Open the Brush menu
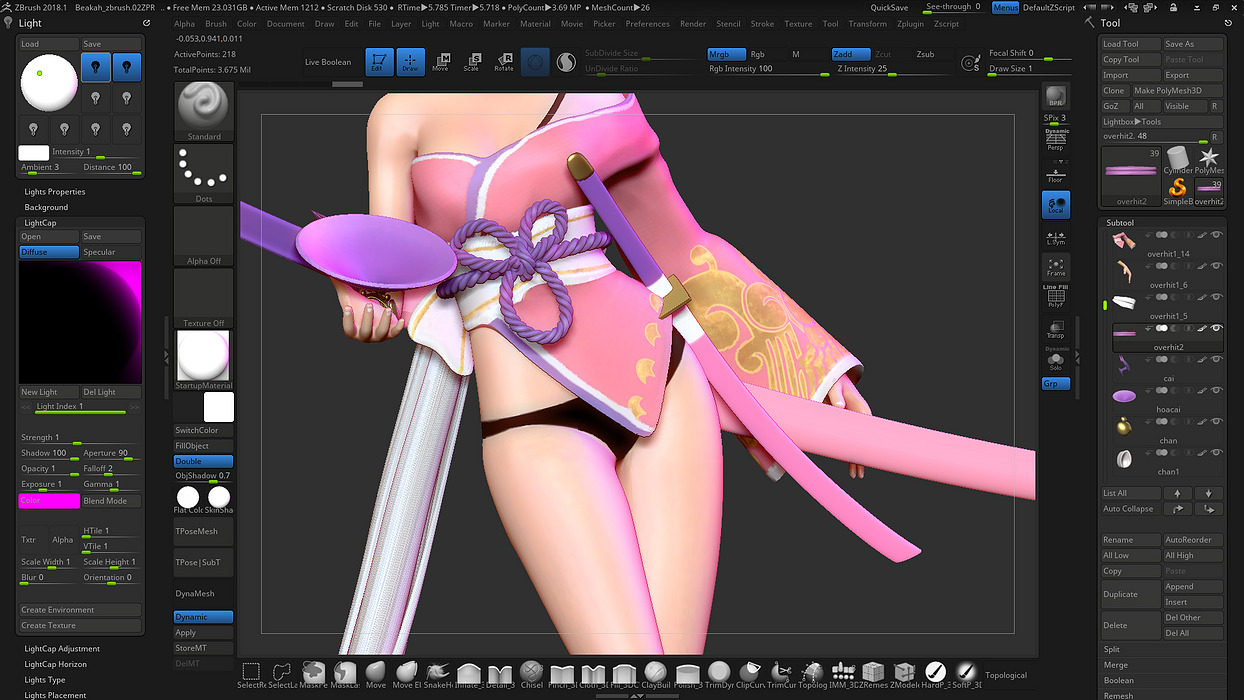Screen dimensions: 1244x700 pyautogui.click(x=216, y=24)
